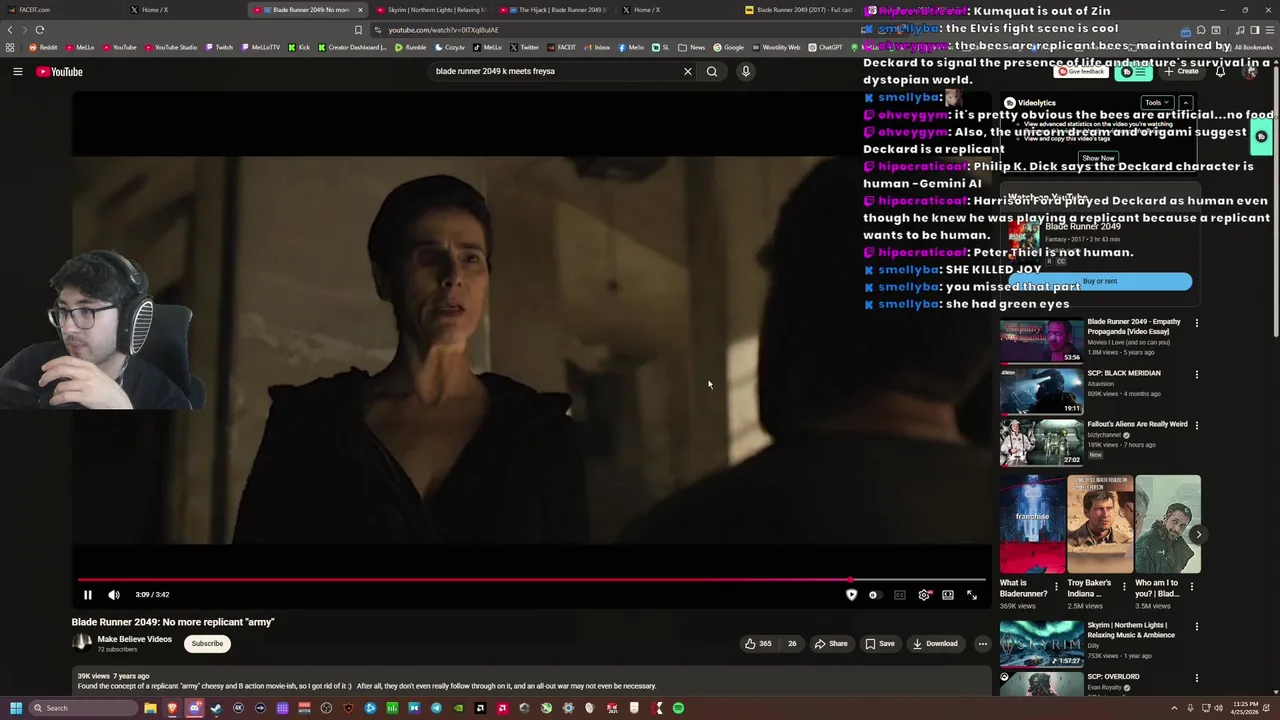Reload the browser page
The width and height of the screenshot is (1280, 720).
point(40,30)
